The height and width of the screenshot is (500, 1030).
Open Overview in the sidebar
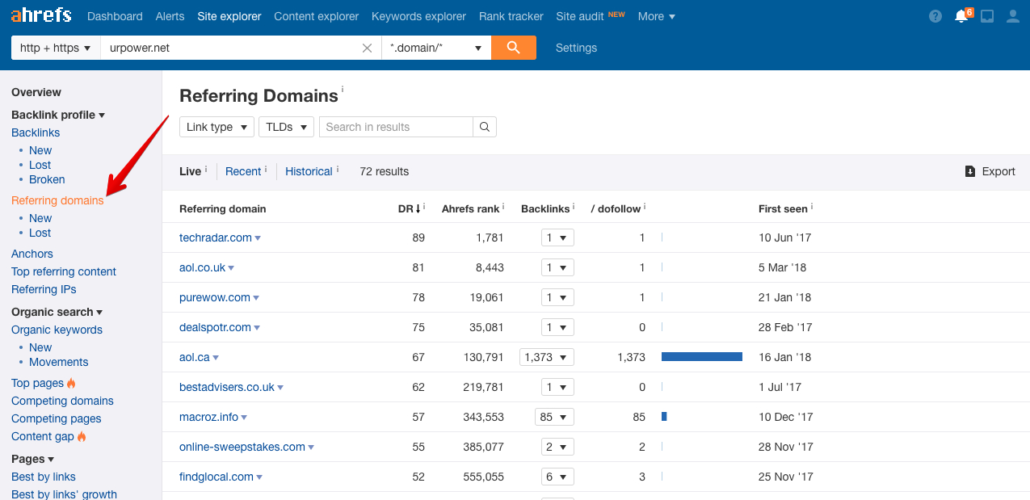36,93
